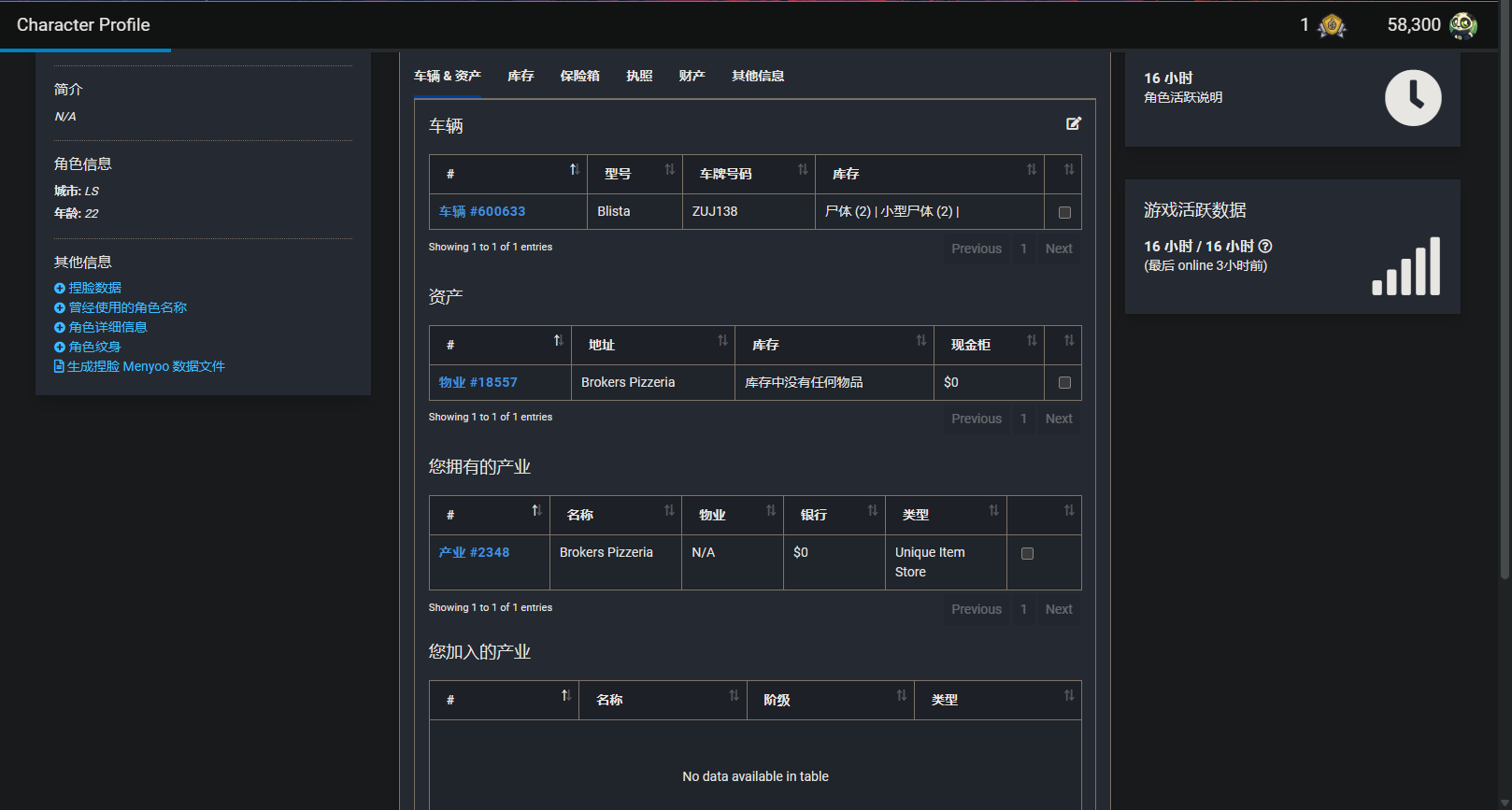Click the clock icon in 16 小时 card
Viewport: 1512px width, 810px height.
click(x=1413, y=98)
